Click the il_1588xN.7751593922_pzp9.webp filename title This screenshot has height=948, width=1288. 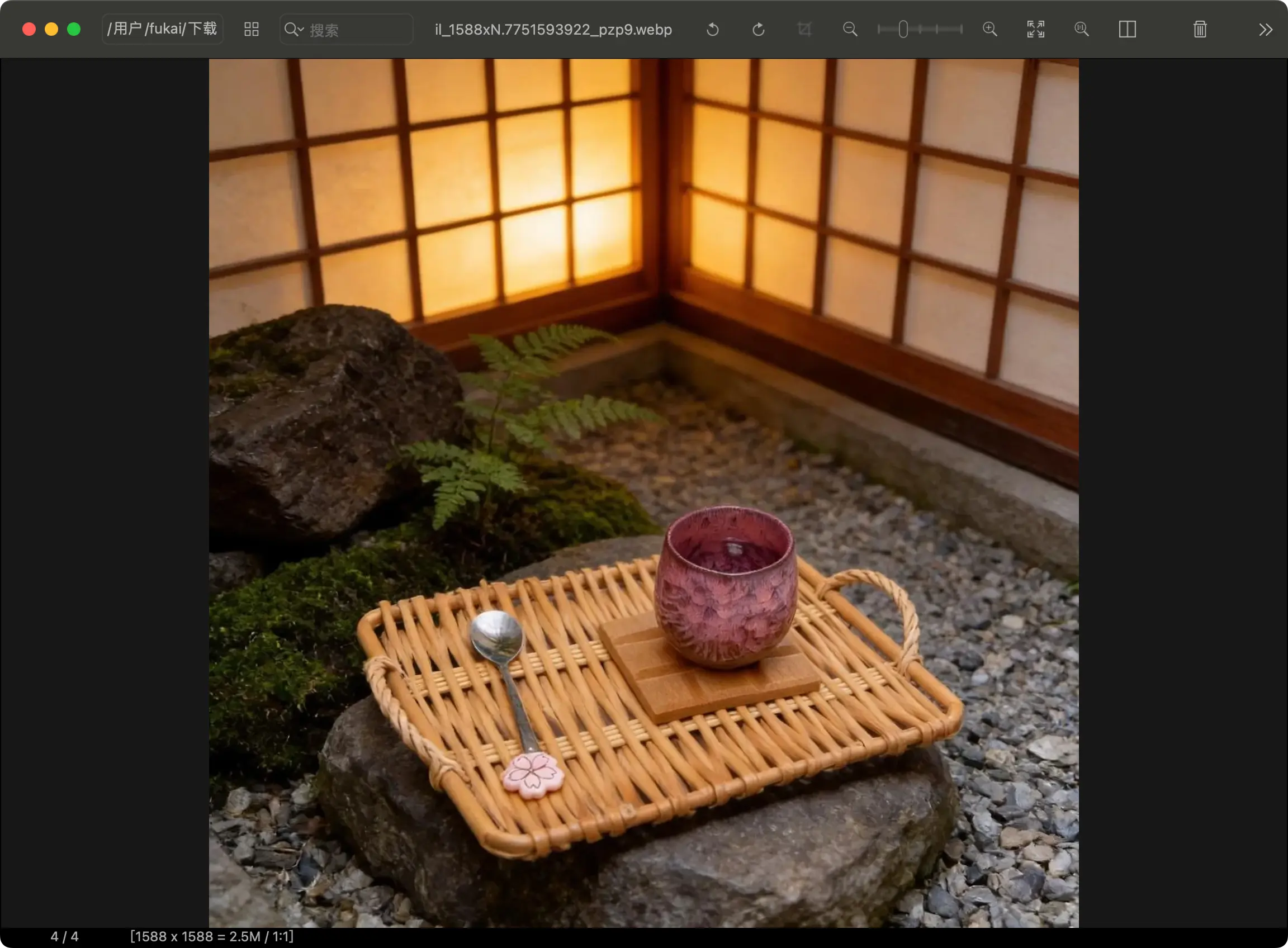pos(553,30)
